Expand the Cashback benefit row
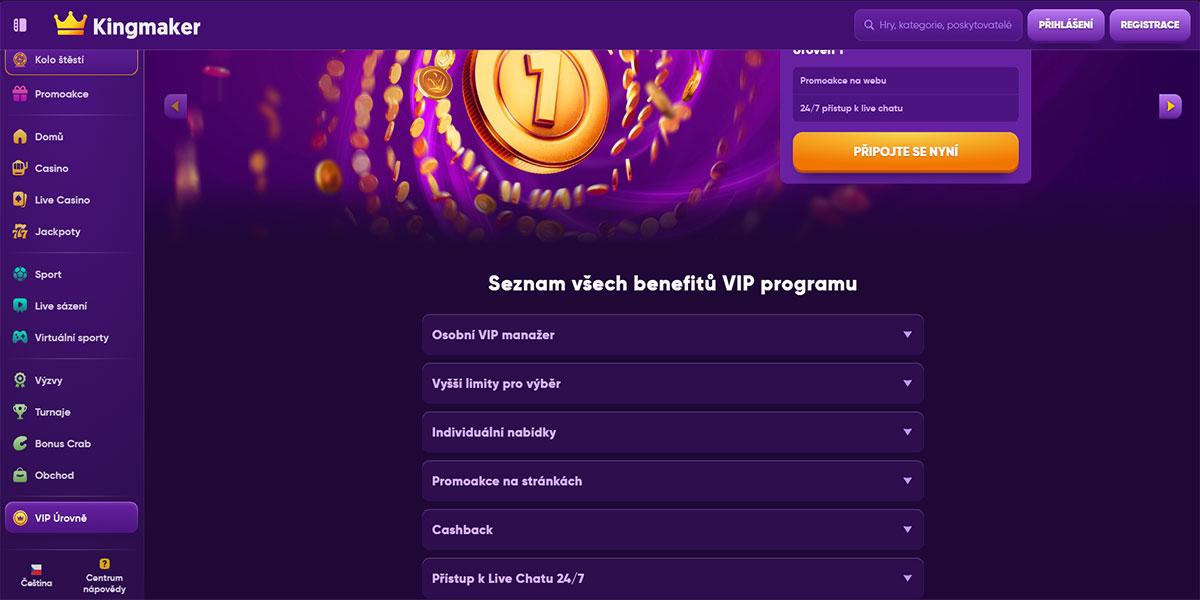The width and height of the screenshot is (1200, 600). pyautogui.click(x=672, y=530)
